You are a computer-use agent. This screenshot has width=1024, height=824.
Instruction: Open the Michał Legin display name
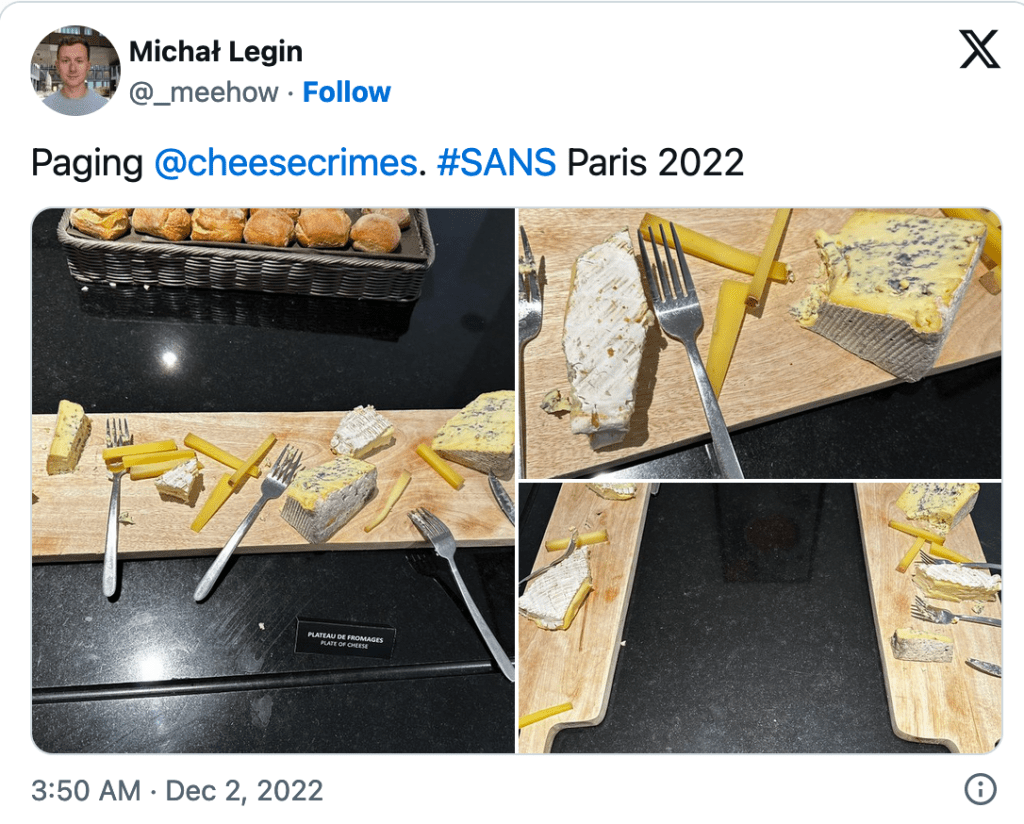[x=216, y=52]
